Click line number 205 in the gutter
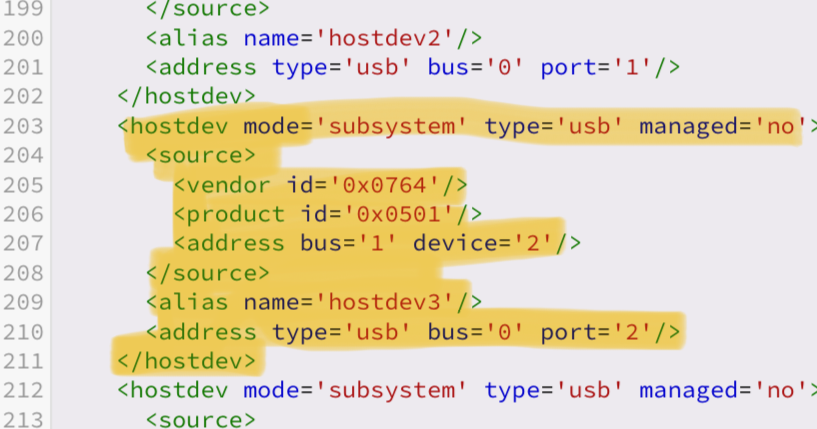 pyautogui.click(x=23, y=185)
